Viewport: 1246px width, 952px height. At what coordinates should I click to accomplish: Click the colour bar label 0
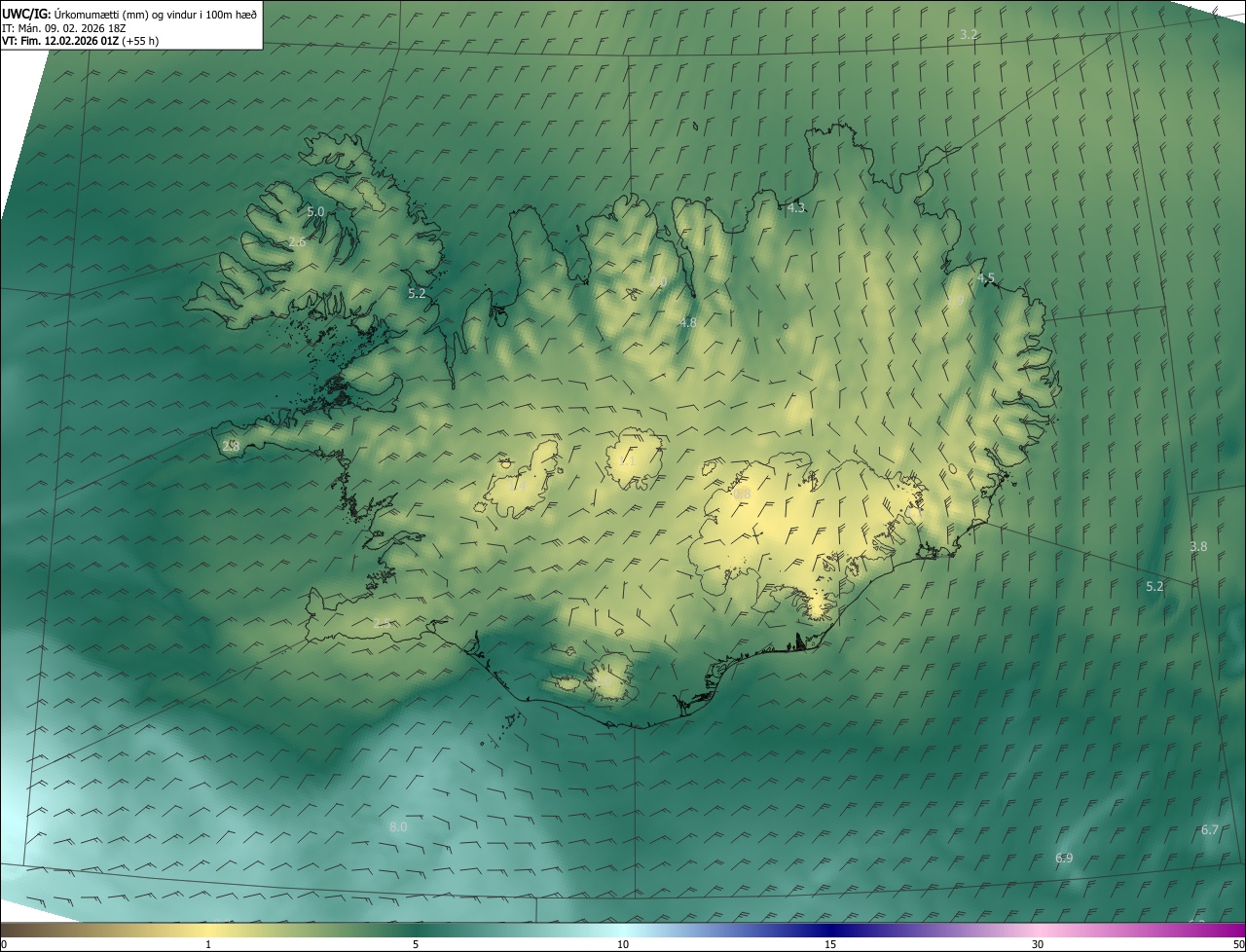click(x=4, y=944)
